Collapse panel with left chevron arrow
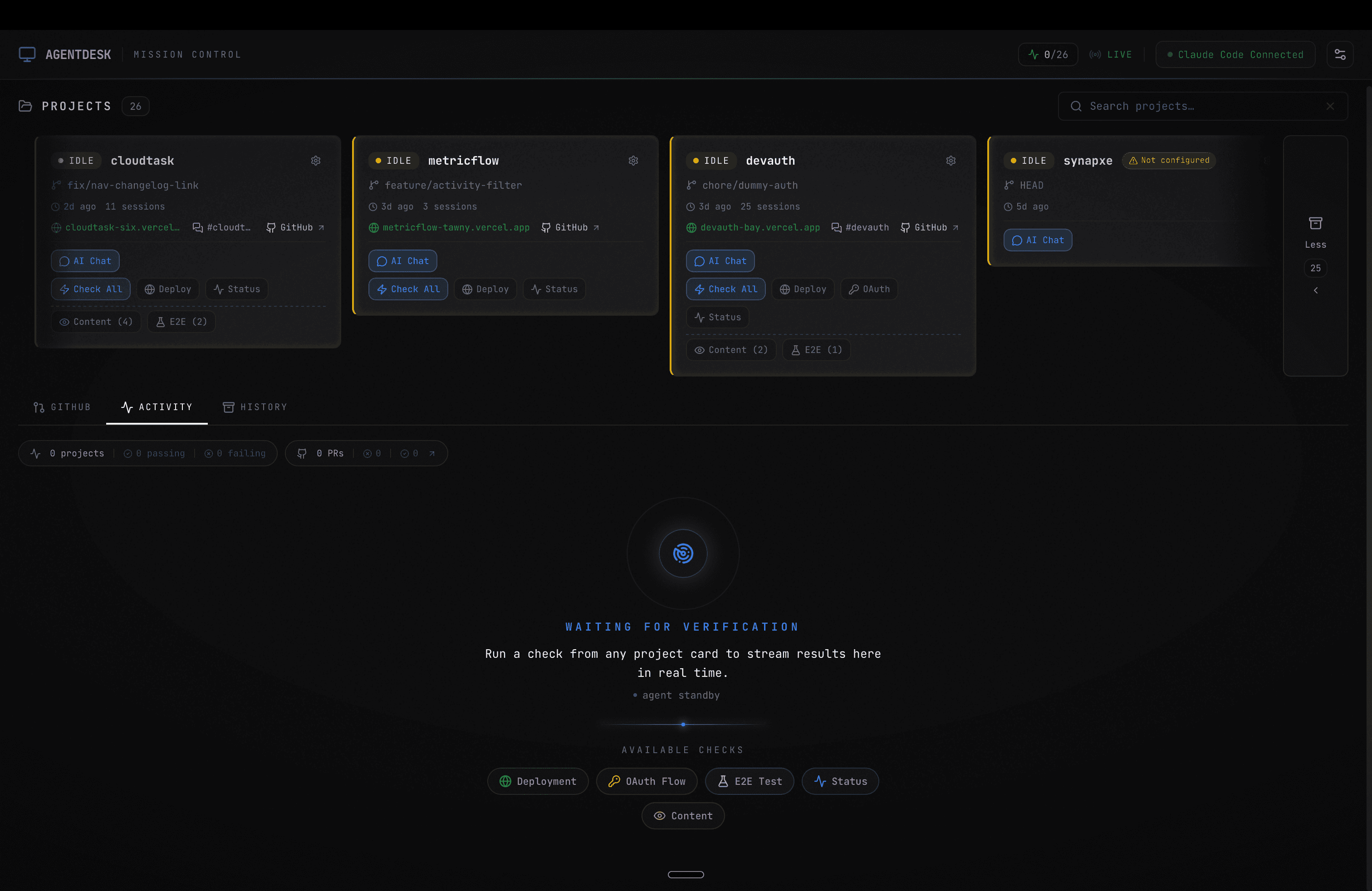 pos(1315,290)
